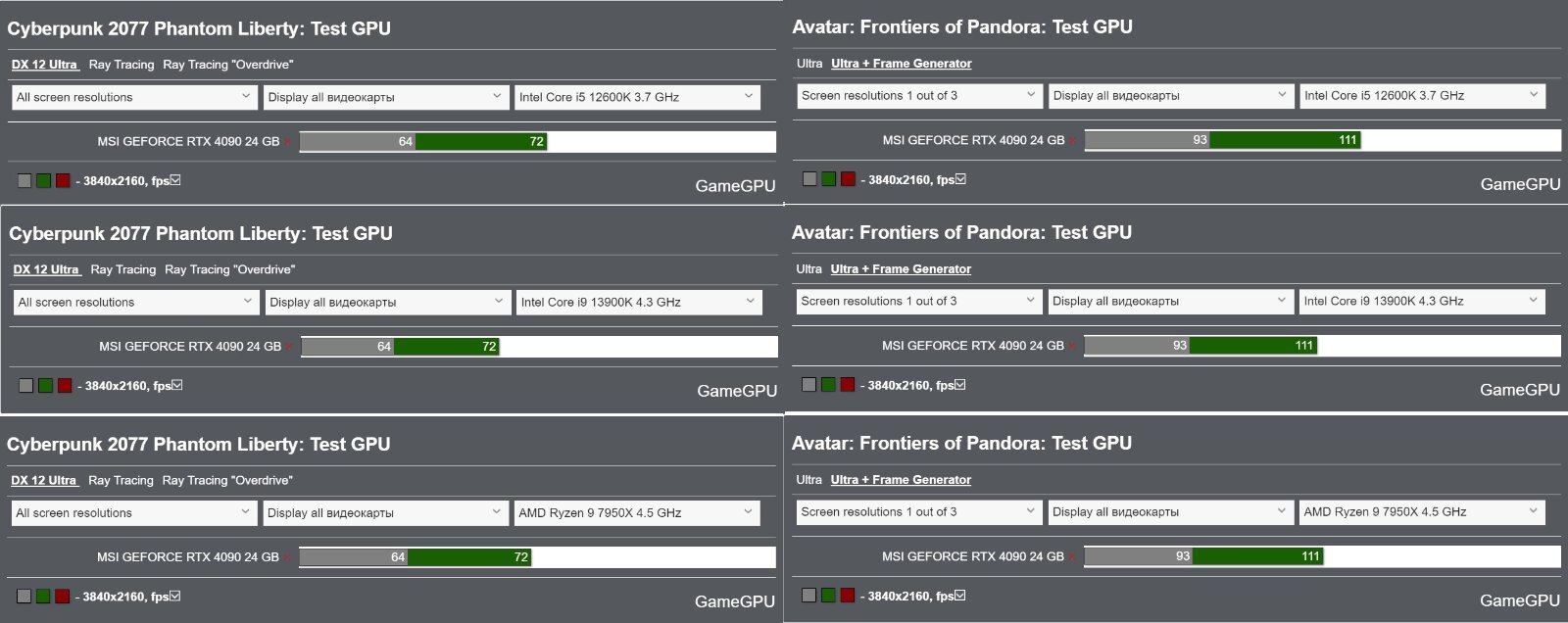Select Ray Tracing tab in Cyberpunk i5 panel
The width and height of the screenshot is (1568, 623).
(122, 65)
